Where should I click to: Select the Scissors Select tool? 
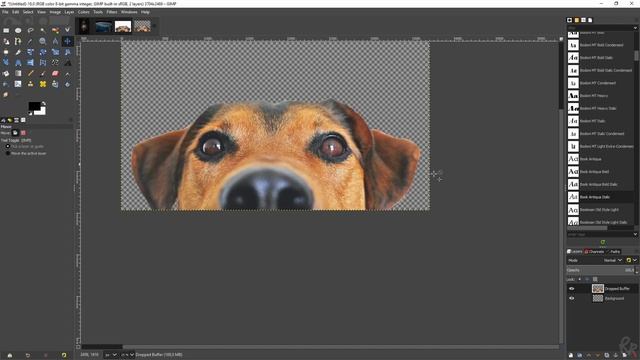point(67,30)
